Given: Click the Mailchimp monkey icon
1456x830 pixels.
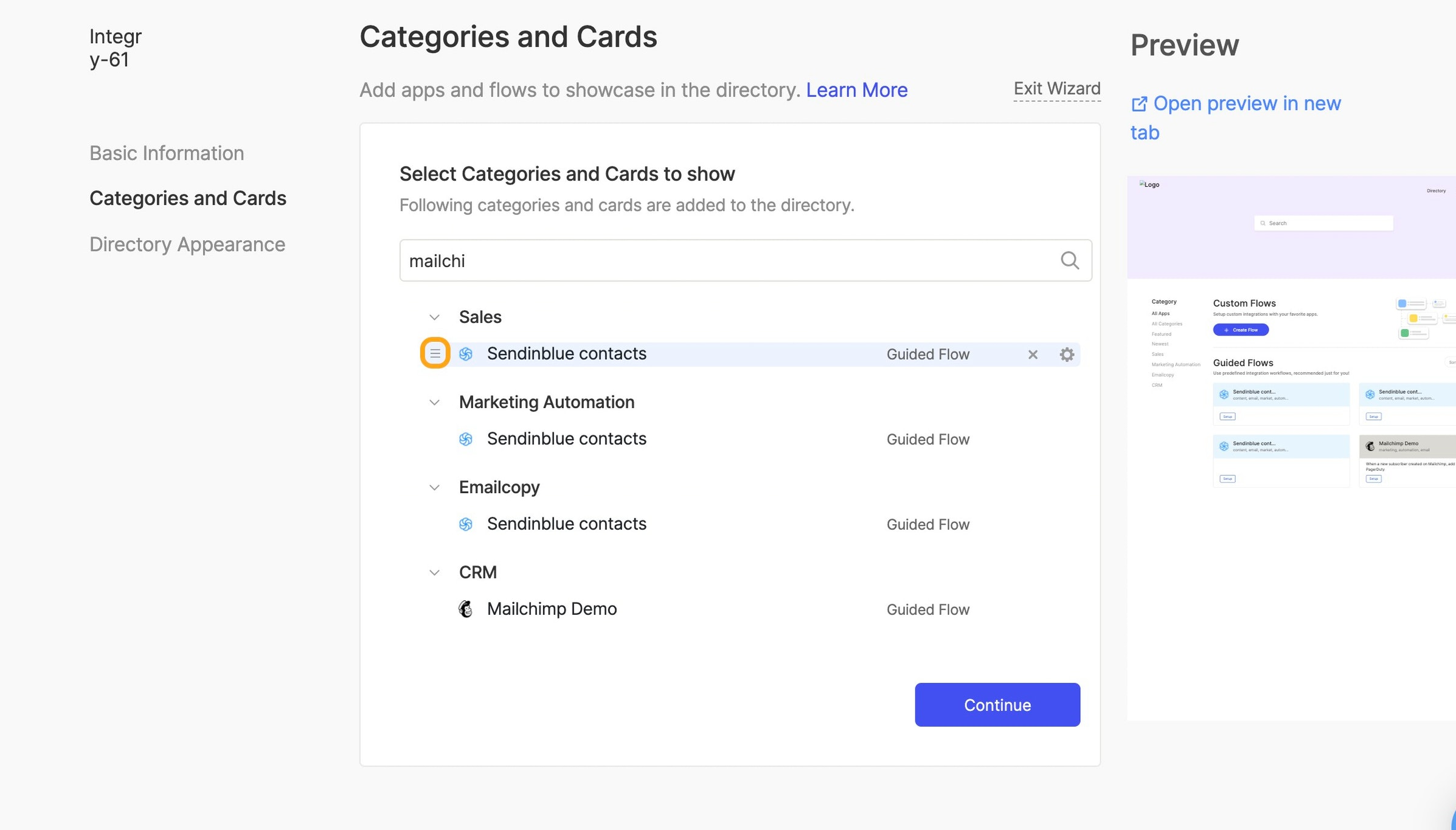Looking at the screenshot, I should point(466,609).
